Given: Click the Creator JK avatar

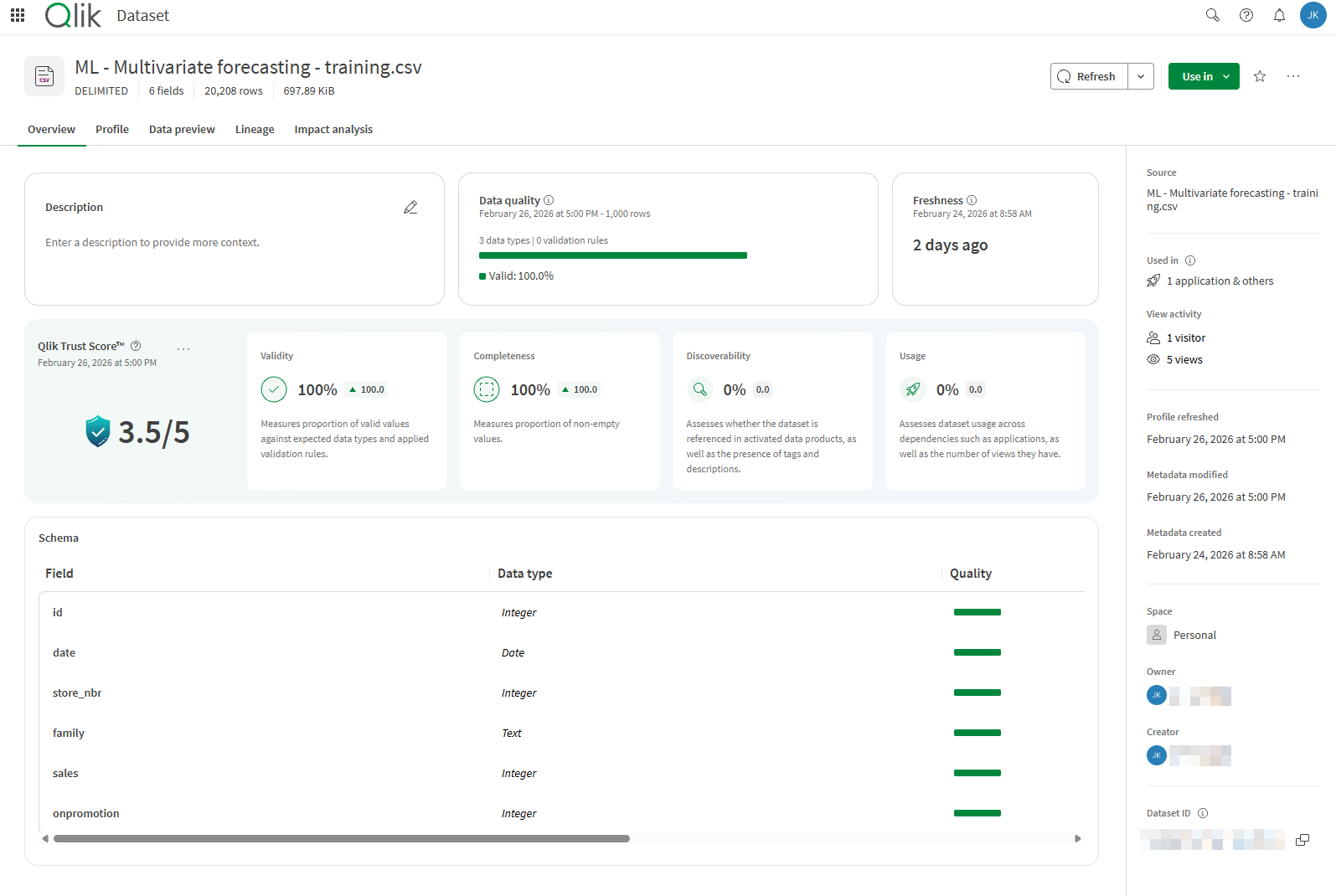Looking at the screenshot, I should [x=1157, y=755].
